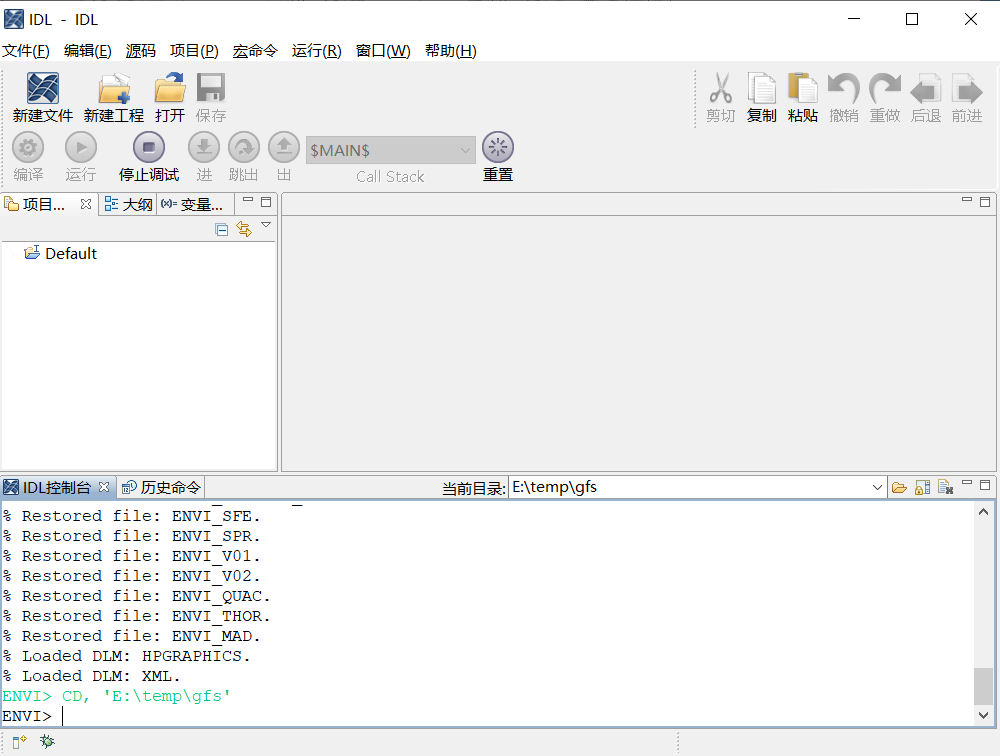Screen dimensions: 1000x756
Task: Click the line 'Restored file: ENVI_THOR.'
Action: tap(136, 616)
